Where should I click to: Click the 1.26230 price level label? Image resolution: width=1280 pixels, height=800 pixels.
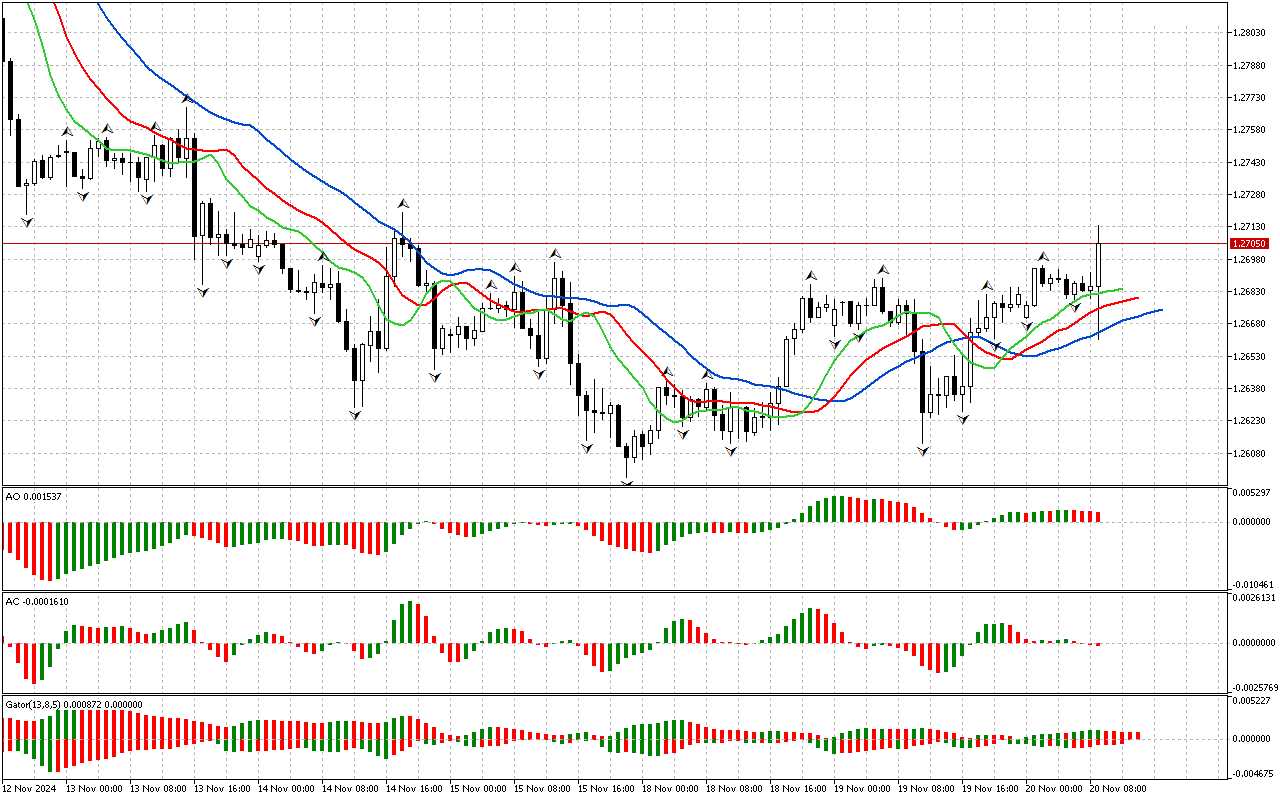point(1251,421)
